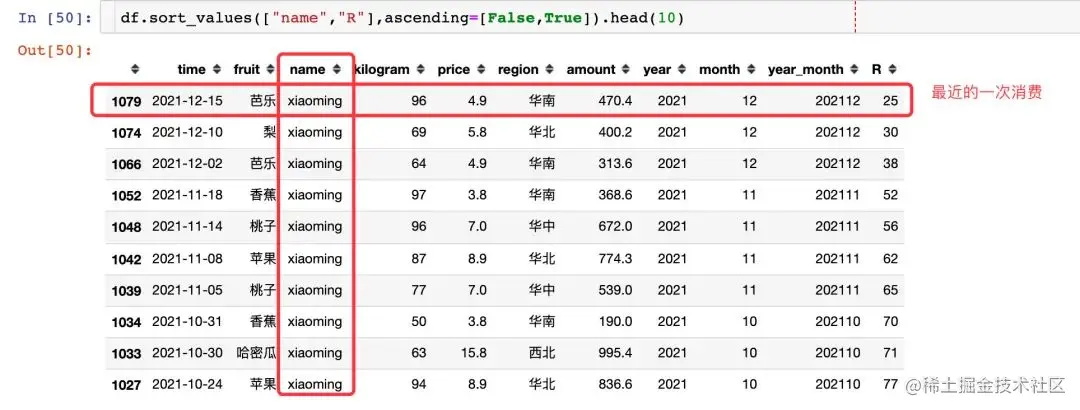Click amount cell 995.4

coord(616,353)
